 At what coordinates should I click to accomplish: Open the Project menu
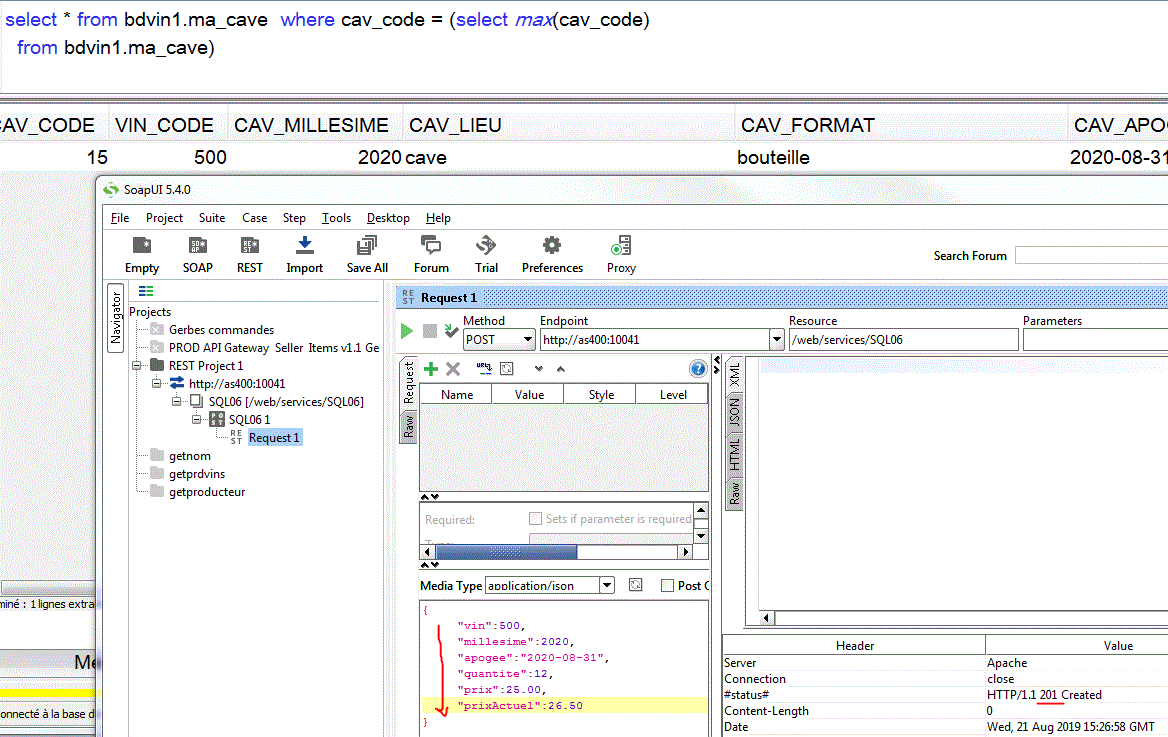pos(165,218)
